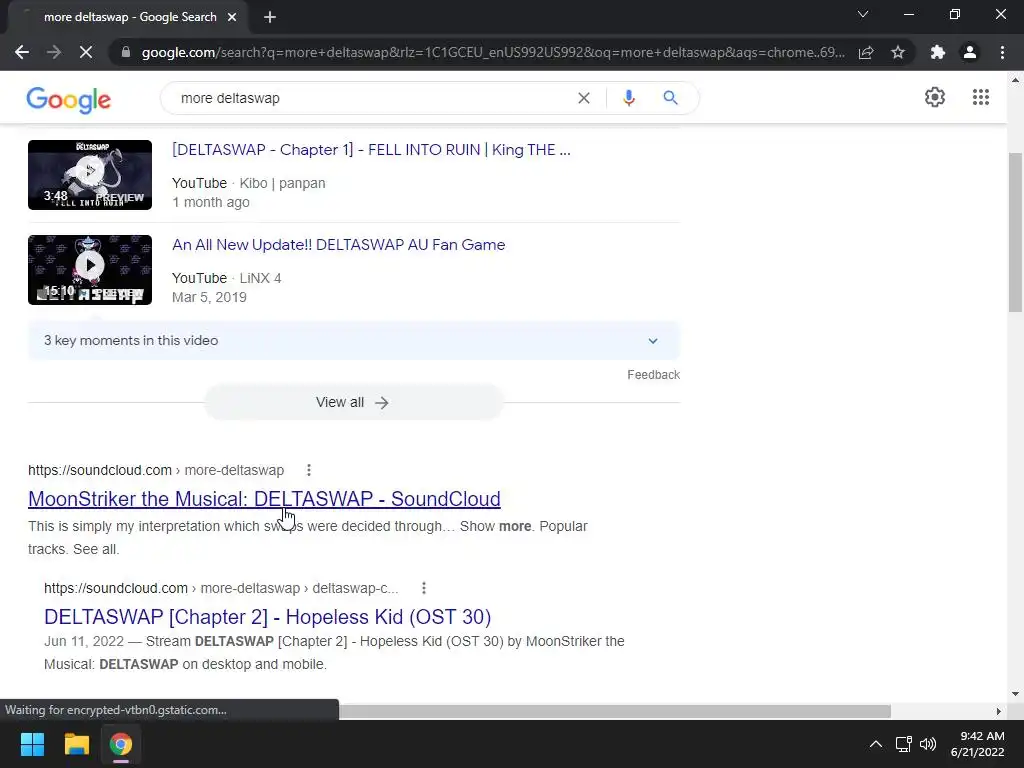Screen dimensions: 1024x768
Task: Stop loading the page
Action: pos(86,52)
